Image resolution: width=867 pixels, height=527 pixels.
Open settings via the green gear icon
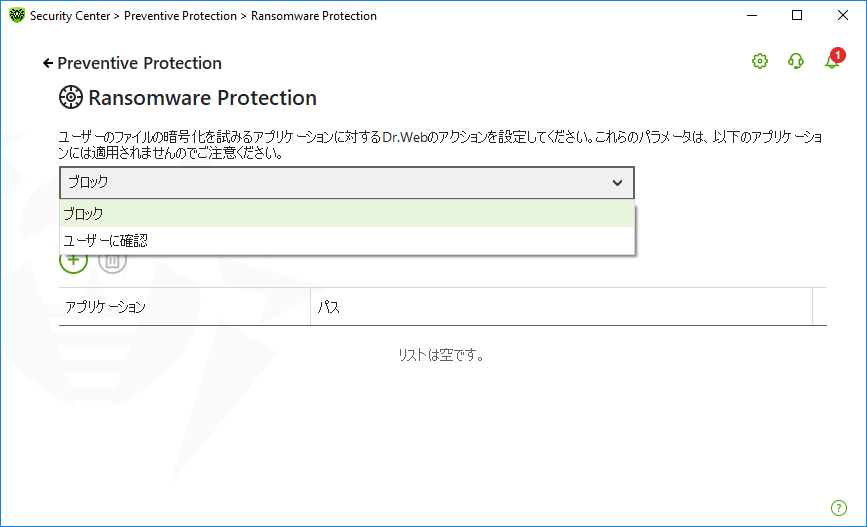pyautogui.click(x=760, y=61)
